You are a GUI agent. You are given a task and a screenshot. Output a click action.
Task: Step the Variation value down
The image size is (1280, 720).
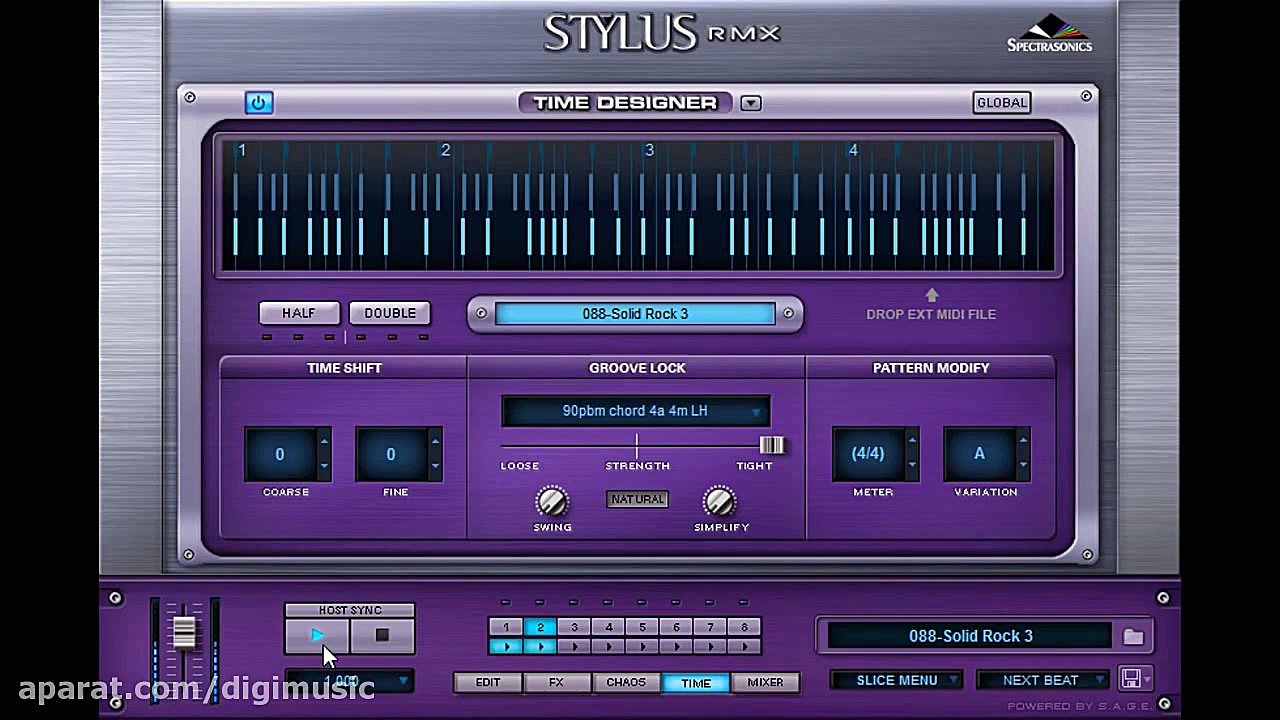[1022, 466]
